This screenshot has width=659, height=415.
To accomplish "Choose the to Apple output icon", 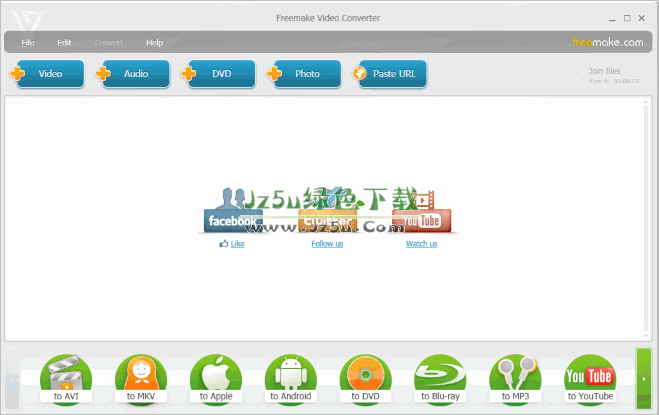I will pyautogui.click(x=216, y=380).
